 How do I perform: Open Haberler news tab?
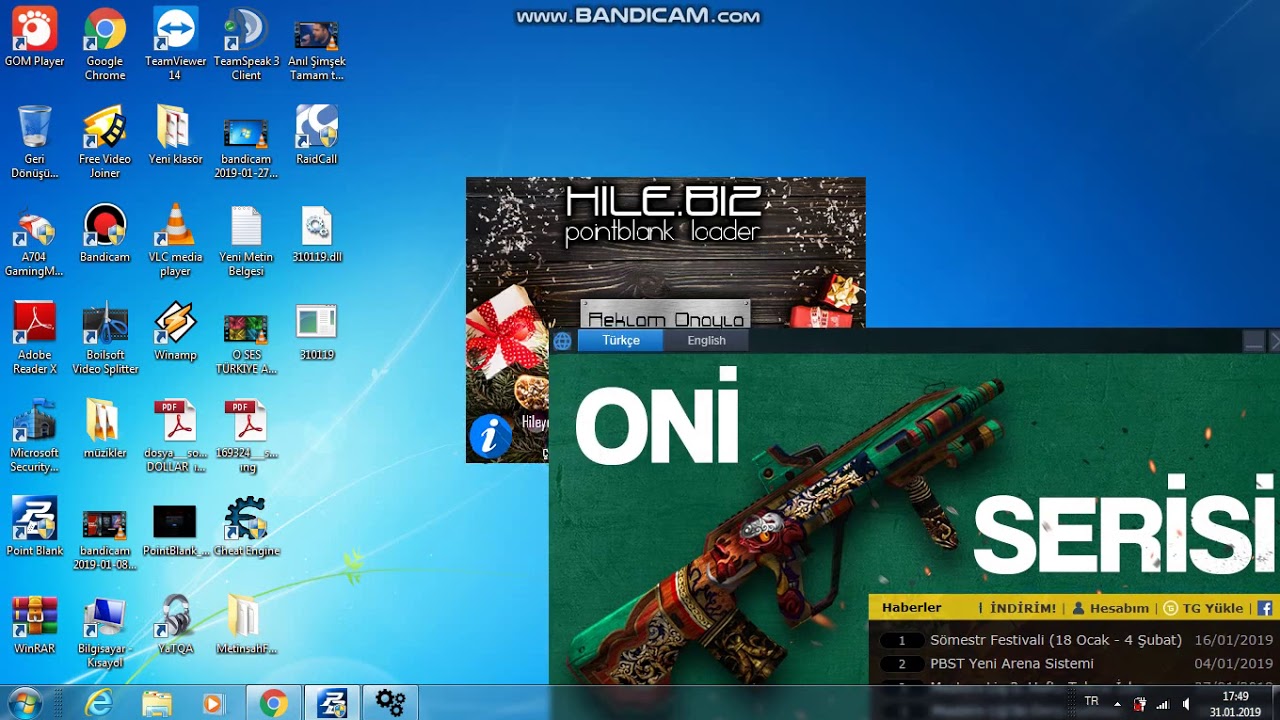click(x=912, y=608)
